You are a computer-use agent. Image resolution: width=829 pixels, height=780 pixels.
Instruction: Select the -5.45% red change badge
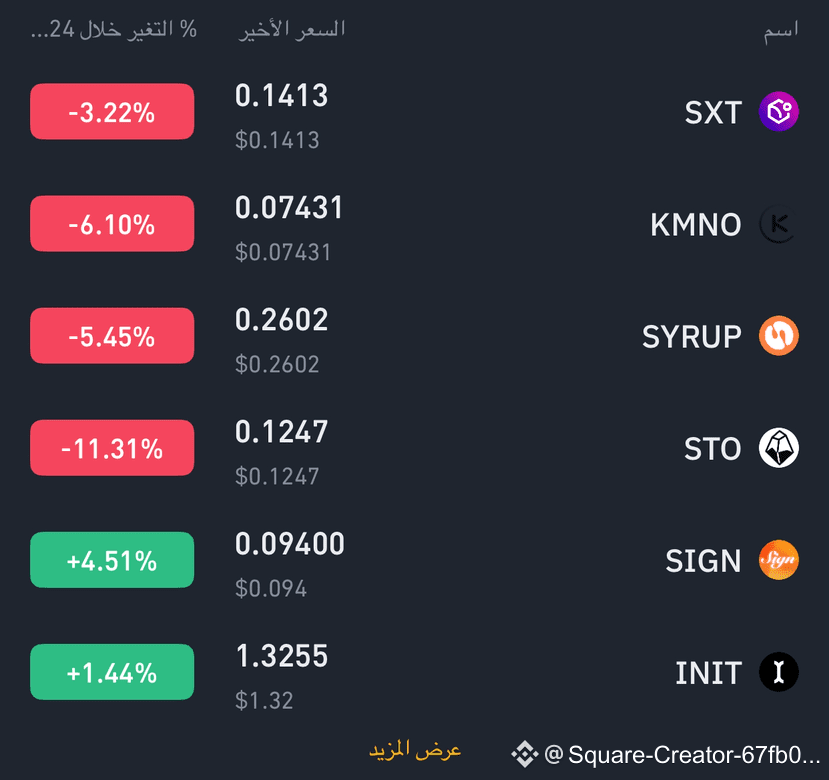112,336
